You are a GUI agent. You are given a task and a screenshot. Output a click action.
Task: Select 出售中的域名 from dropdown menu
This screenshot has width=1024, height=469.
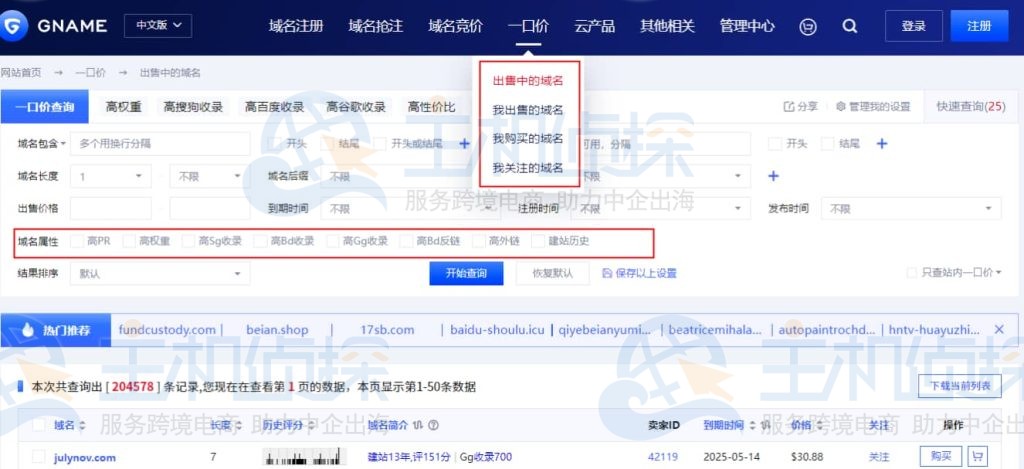tap(528, 81)
